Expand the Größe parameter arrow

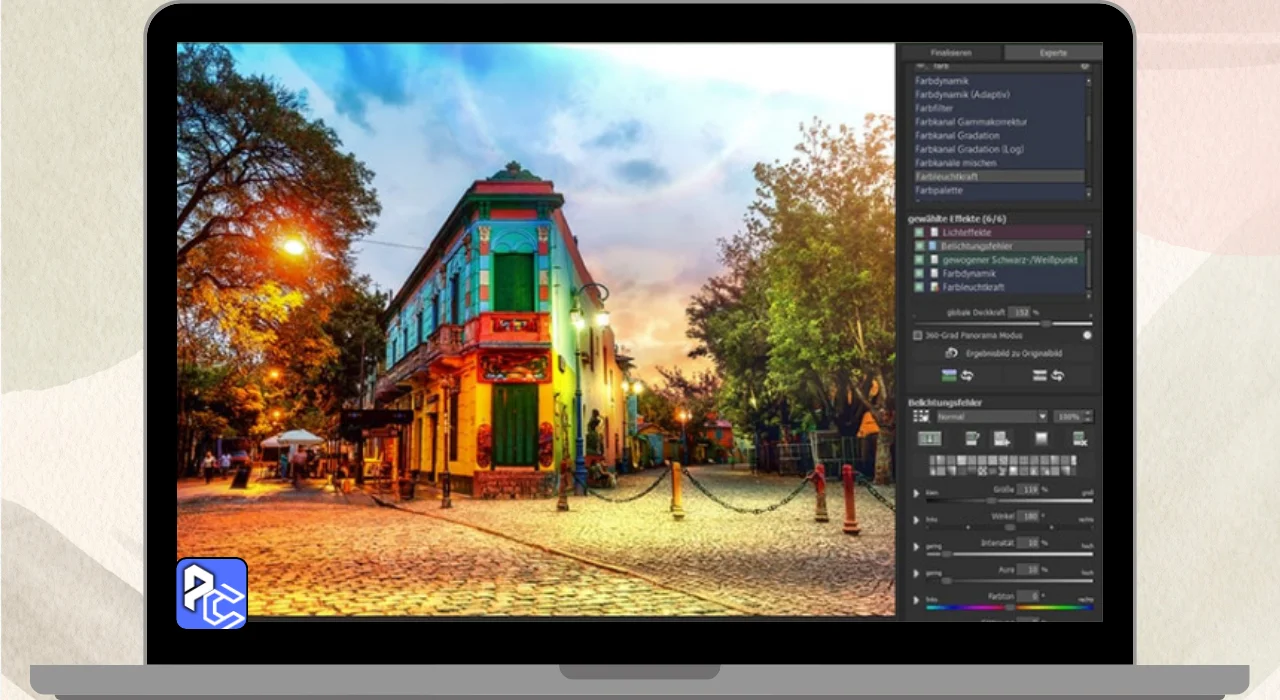pos(916,493)
